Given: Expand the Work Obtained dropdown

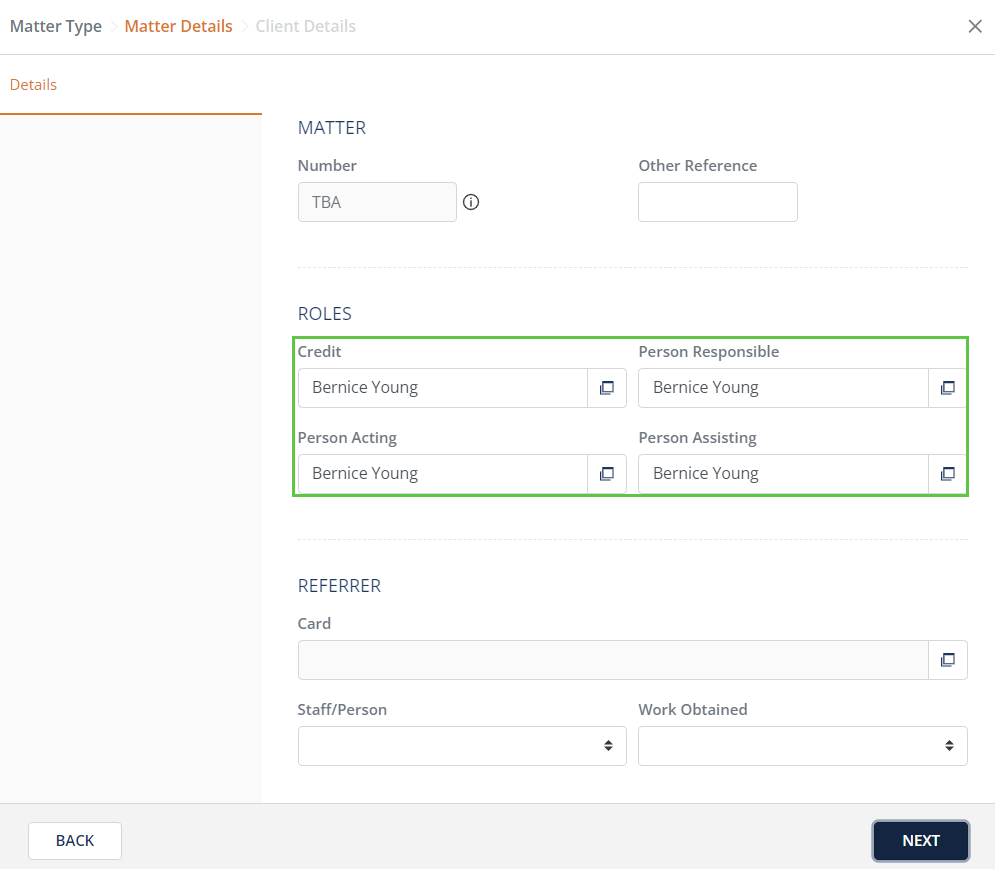Looking at the screenshot, I should point(802,746).
